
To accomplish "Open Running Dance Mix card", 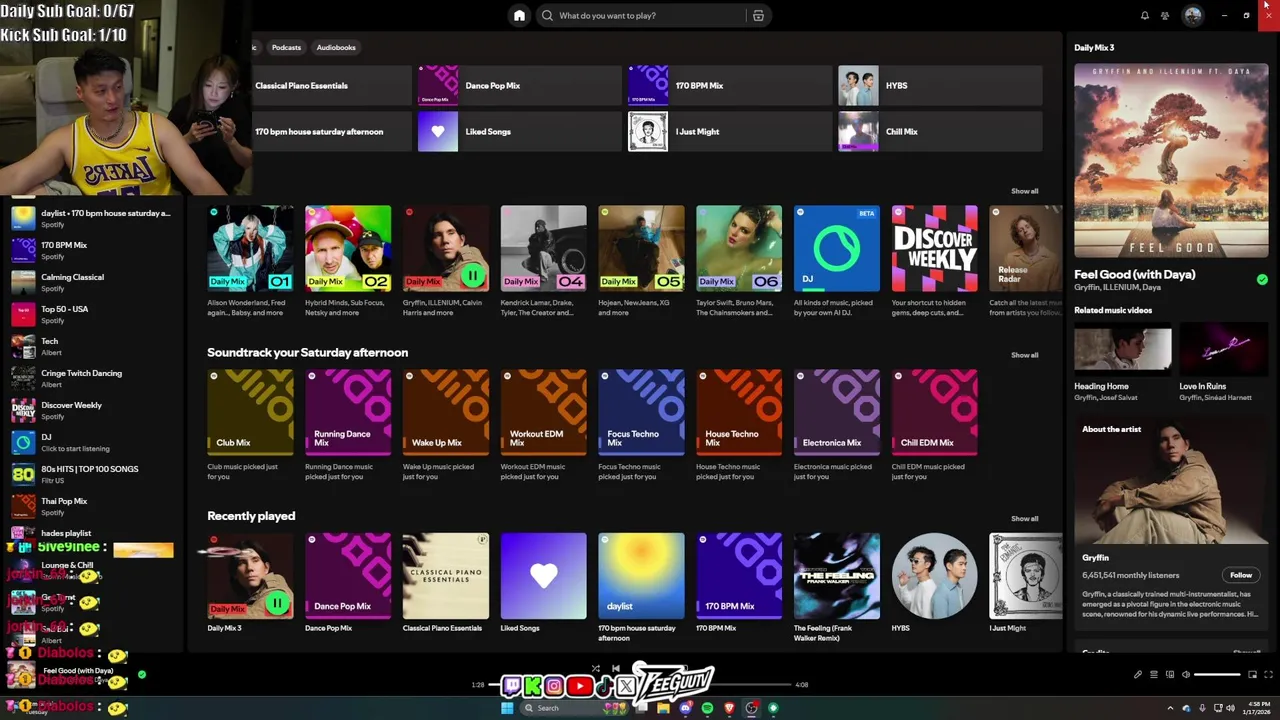I will pos(348,425).
